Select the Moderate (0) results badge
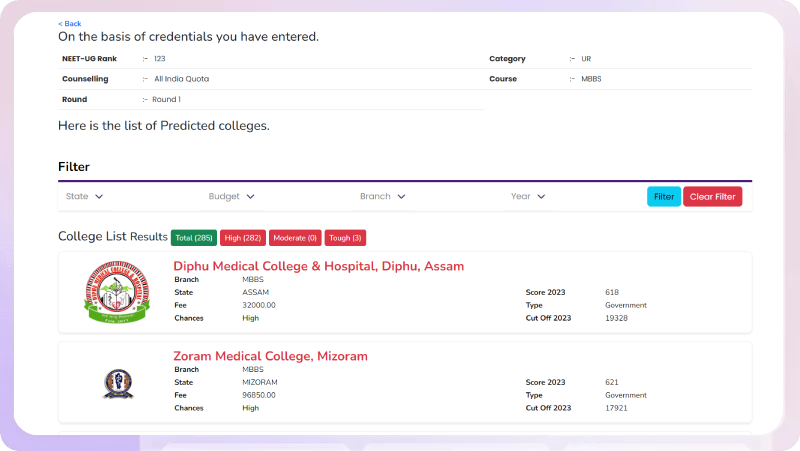 click(x=295, y=237)
